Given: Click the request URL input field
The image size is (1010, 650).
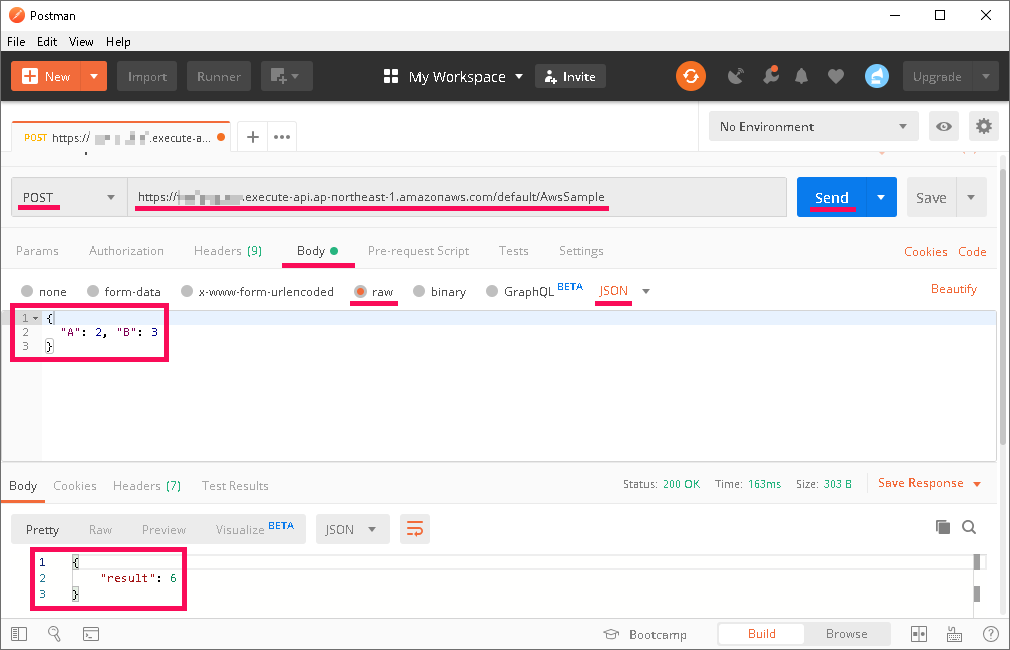Looking at the screenshot, I should 457,197.
